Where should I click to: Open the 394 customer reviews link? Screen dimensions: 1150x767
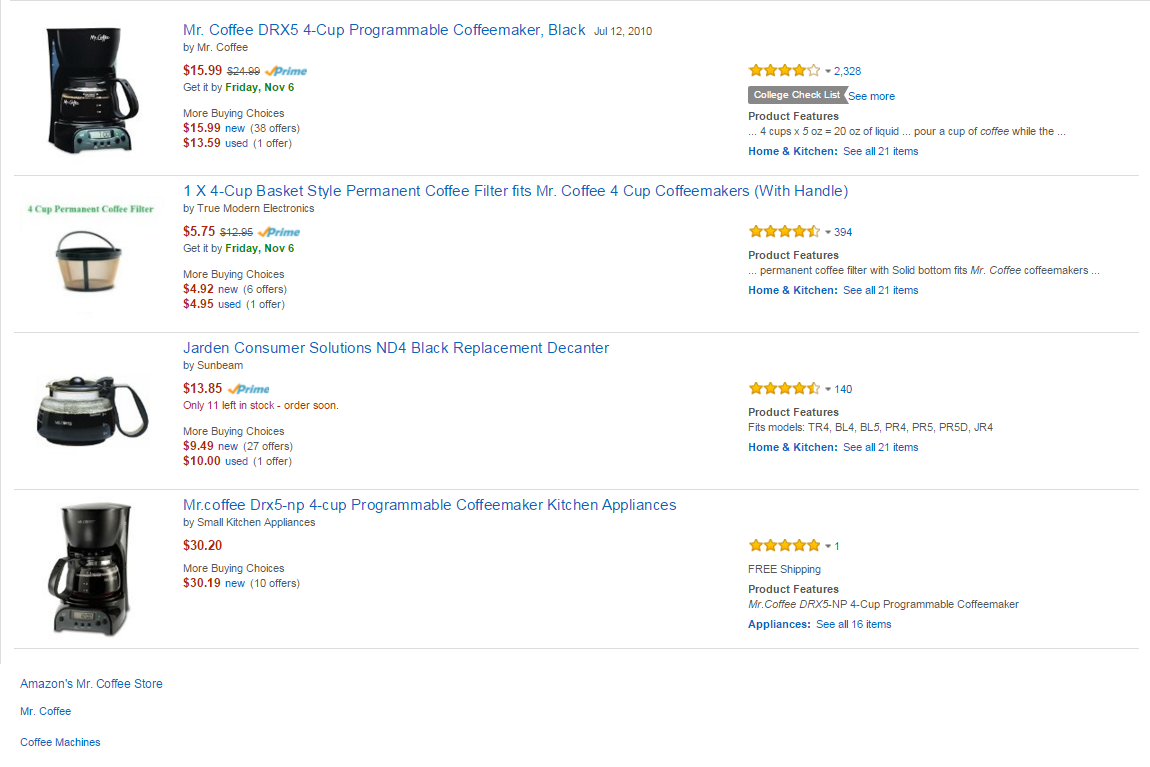843,232
